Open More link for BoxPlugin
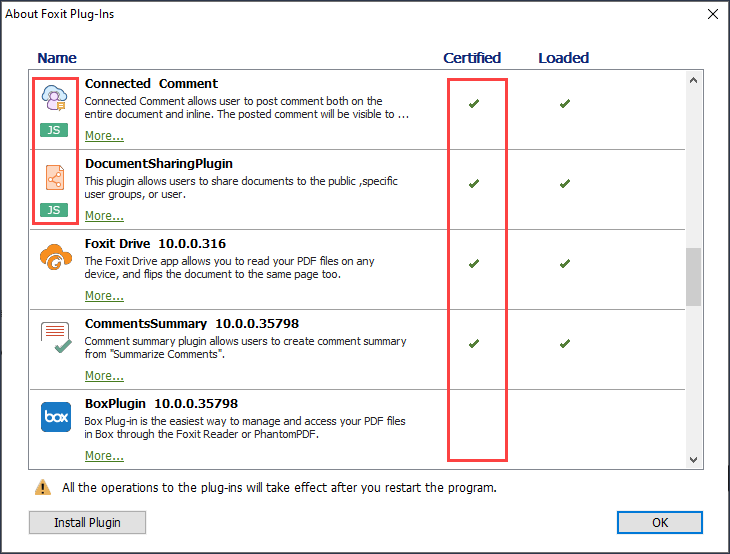 coord(104,456)
